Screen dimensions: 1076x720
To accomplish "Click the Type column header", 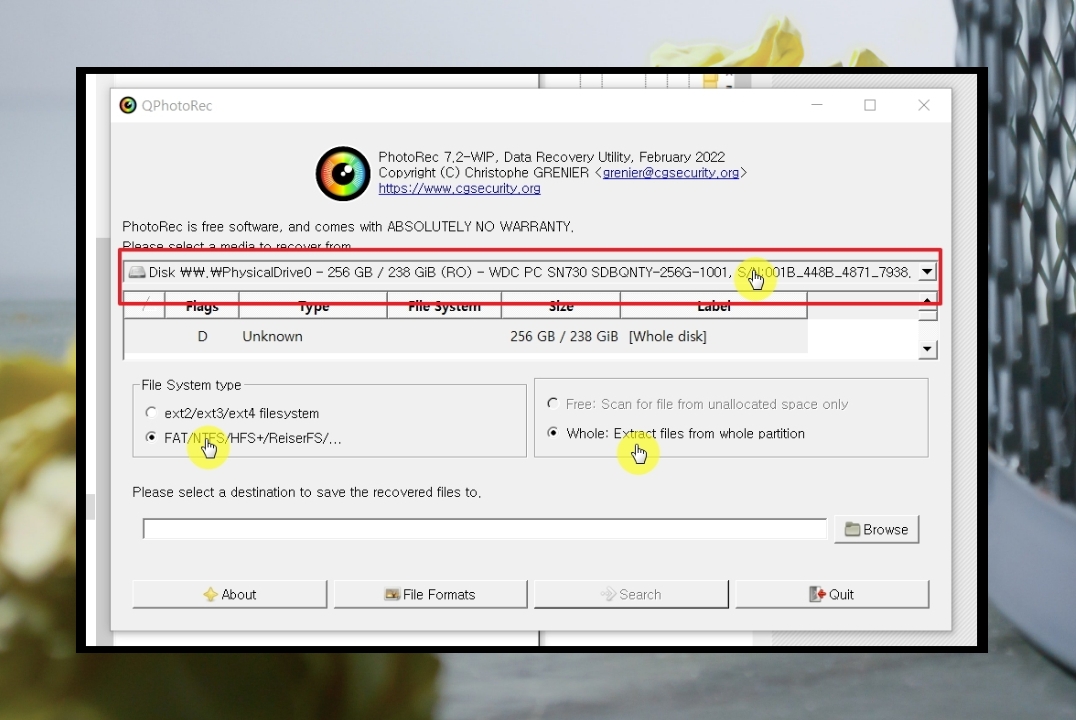I will [x=313, y=306].
